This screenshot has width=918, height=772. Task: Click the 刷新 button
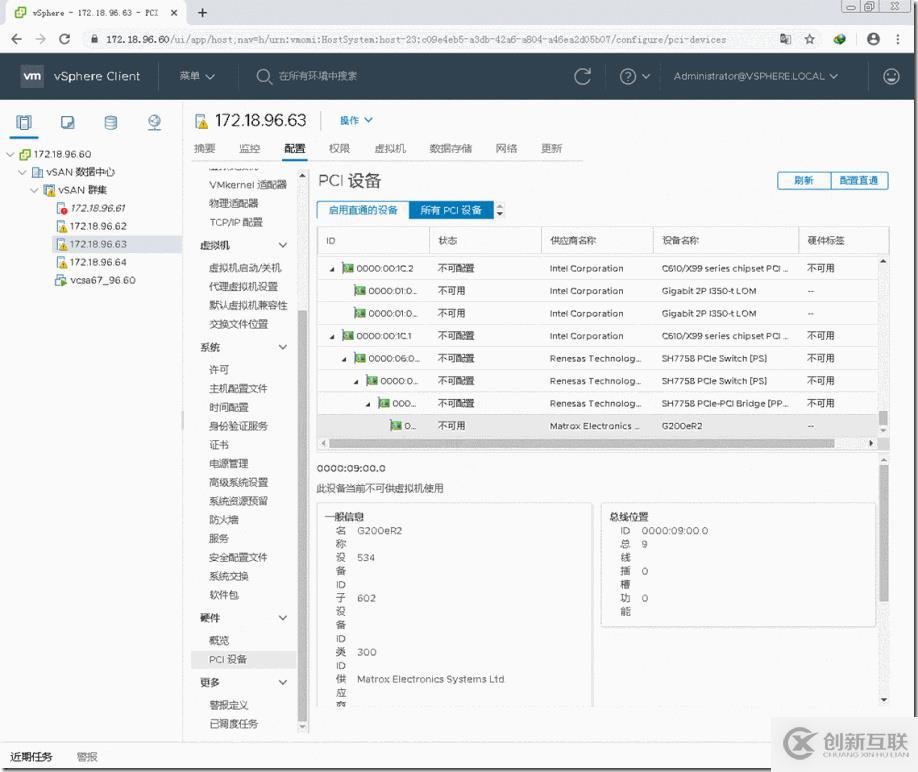pyautogui.click(x=804, y=180)
